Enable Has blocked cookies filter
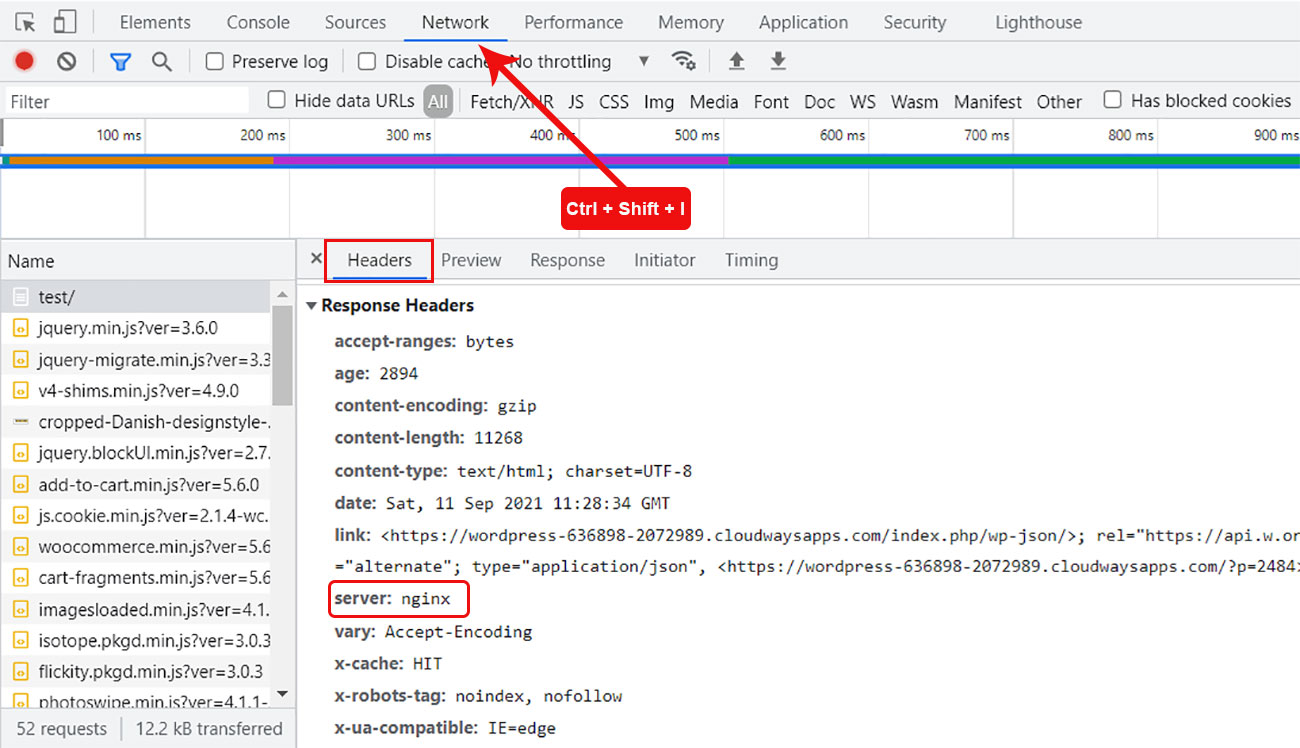Viewport: 1300px width, 748px height. [1112, 100]
